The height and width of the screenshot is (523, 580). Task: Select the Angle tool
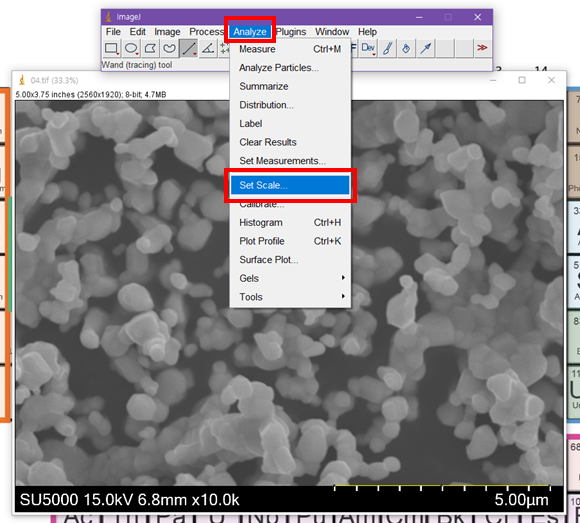point(208,48)
